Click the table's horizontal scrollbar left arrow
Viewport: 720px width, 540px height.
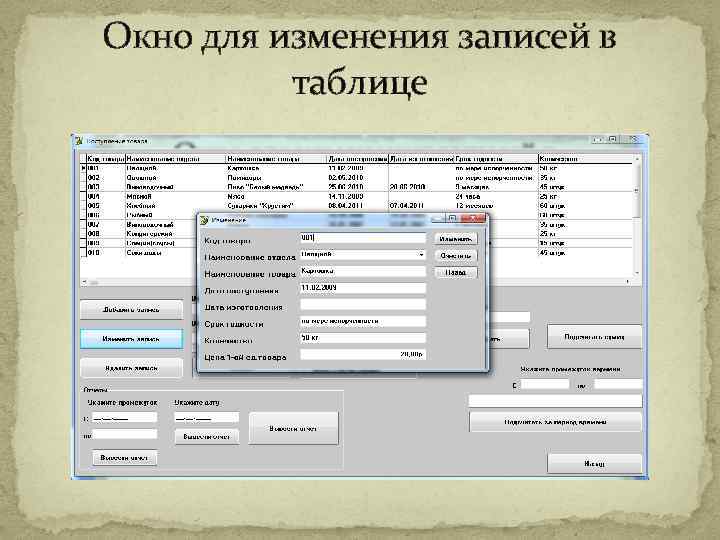(84, 281)
